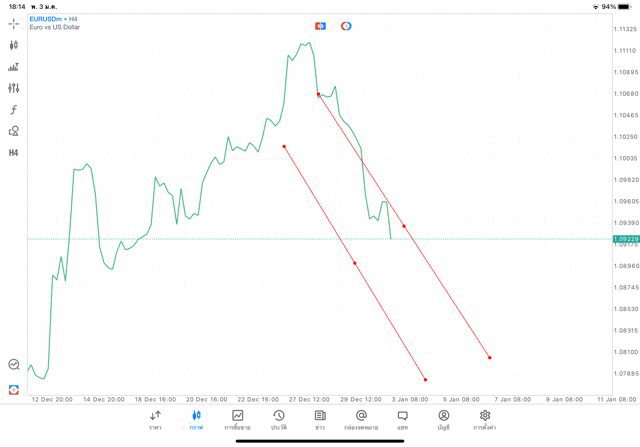The width and height of the screenshot is (640, 447).
Task: Open the ข่าว (News) tab
Action: tap(320, 420)
